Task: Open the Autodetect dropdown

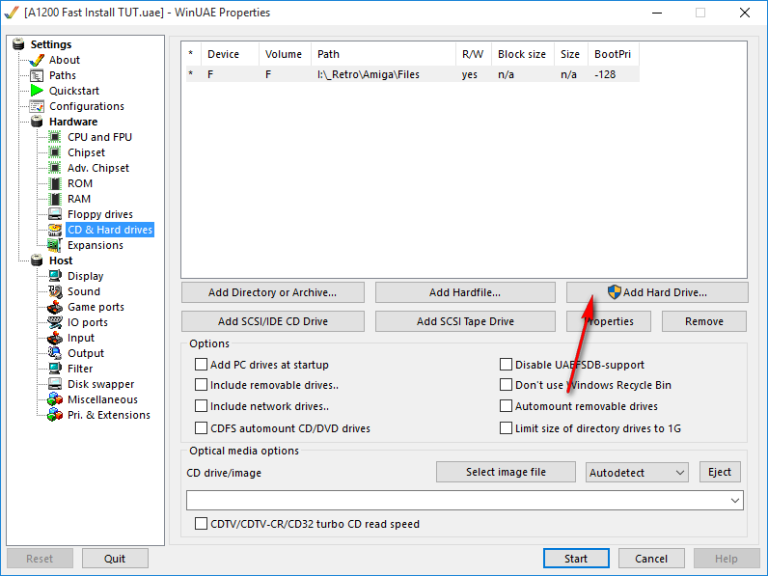Action: click(x=637, y=473)
